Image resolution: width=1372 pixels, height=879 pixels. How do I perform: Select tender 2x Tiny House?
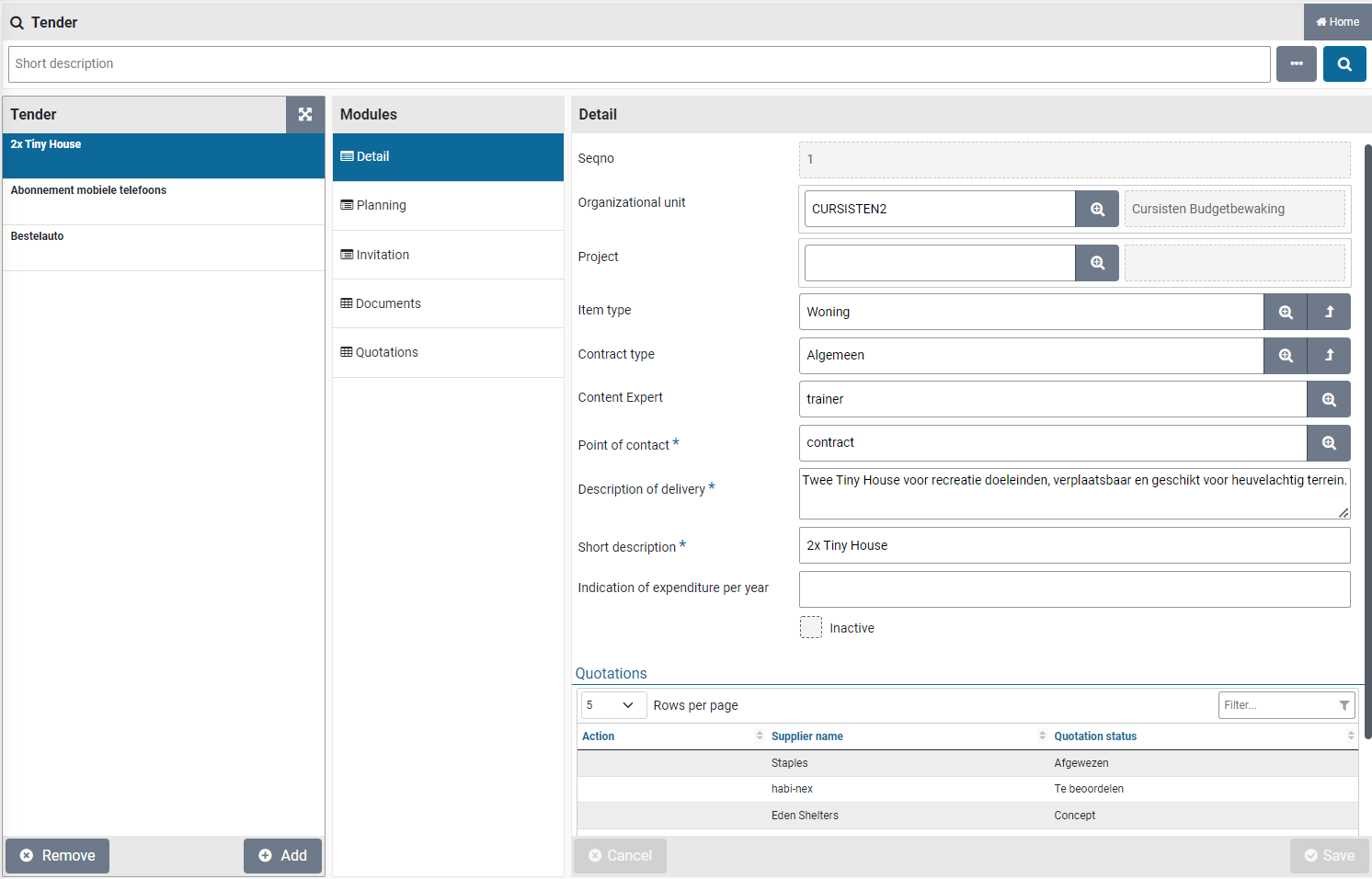(164, 155)
